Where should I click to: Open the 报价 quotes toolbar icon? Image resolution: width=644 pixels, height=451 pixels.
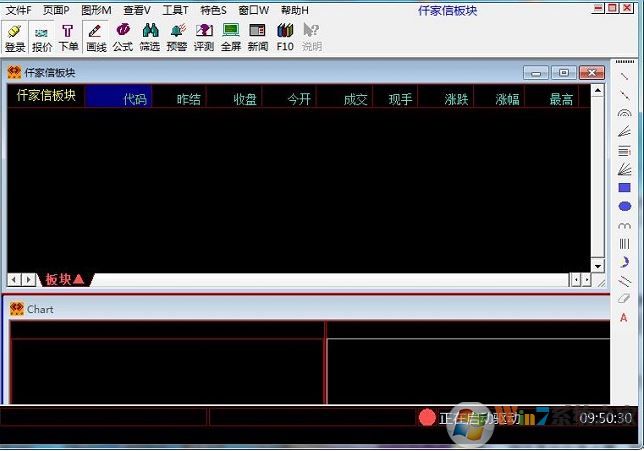pos(42,37)
